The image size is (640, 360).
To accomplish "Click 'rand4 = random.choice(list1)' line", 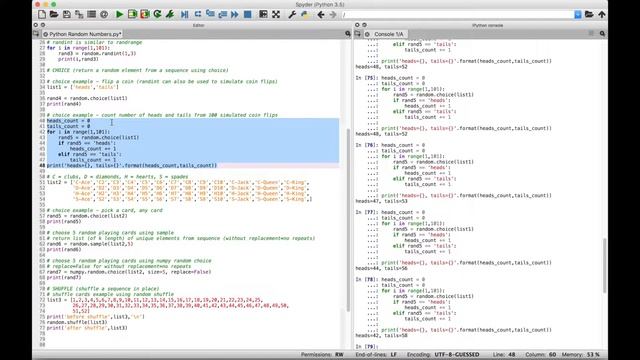I will (x=87, y=98).
